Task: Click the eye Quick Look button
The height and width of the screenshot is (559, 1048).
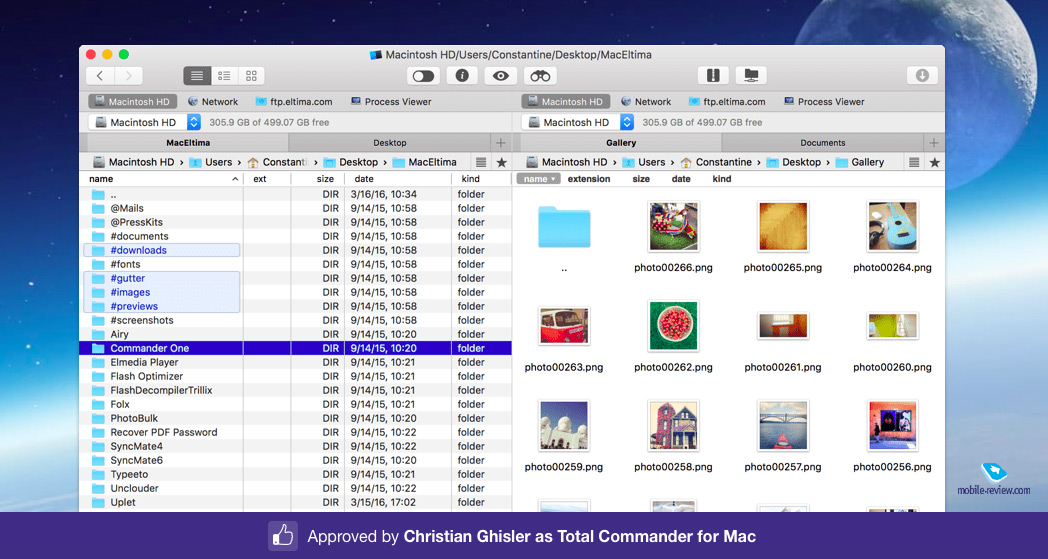Action: pyautogui.click(x=501, y=76)
